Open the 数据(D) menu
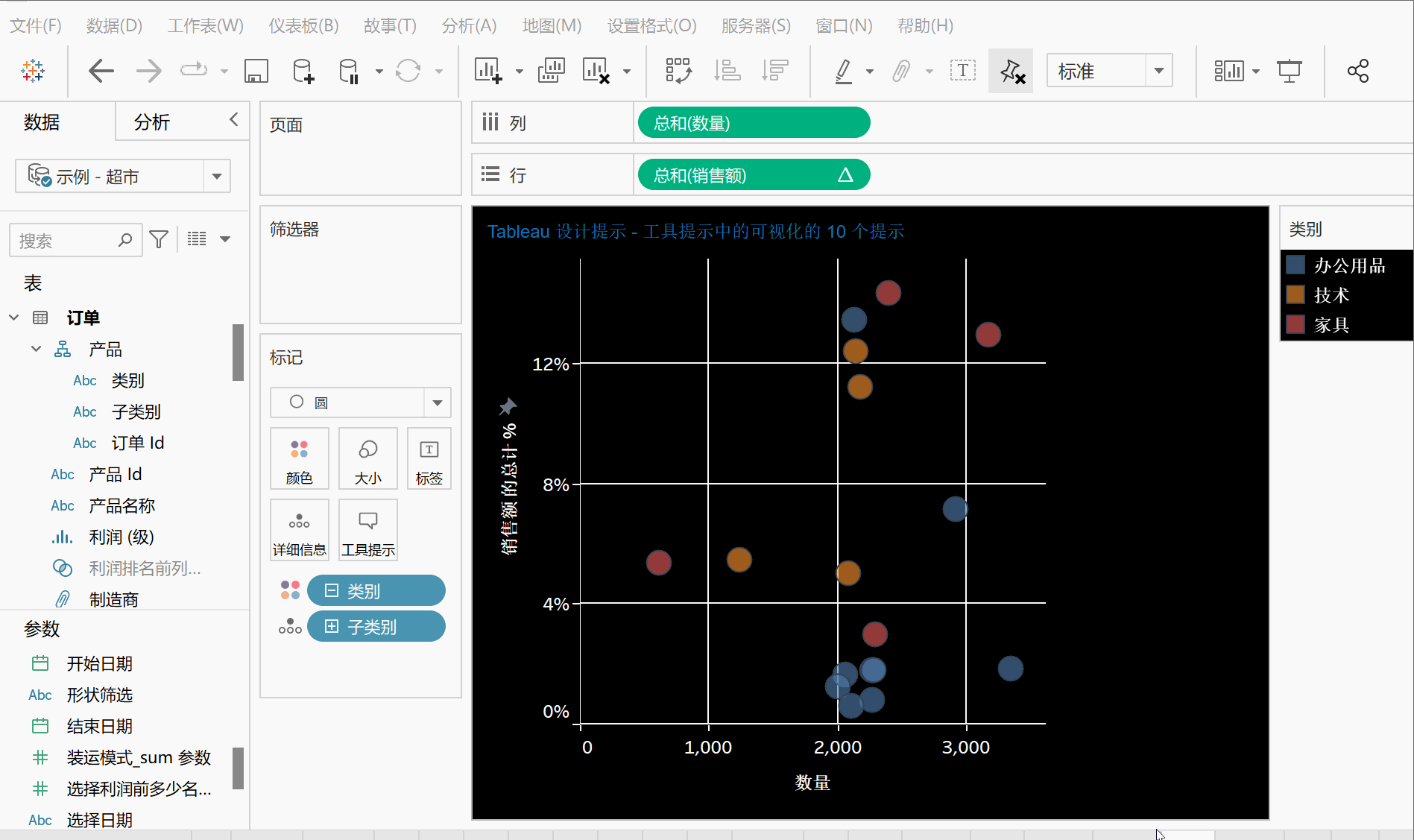This screenshot has height=840, width=1414. point(114,26)
